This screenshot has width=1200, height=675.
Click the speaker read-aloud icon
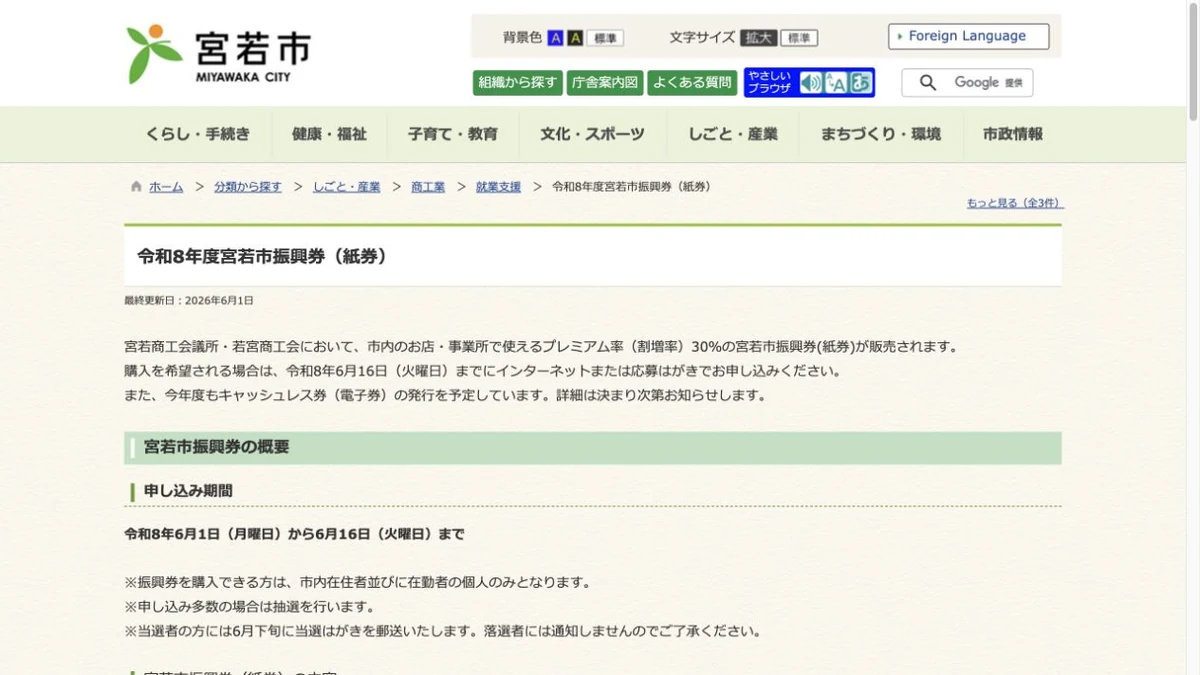click(810, 83)
